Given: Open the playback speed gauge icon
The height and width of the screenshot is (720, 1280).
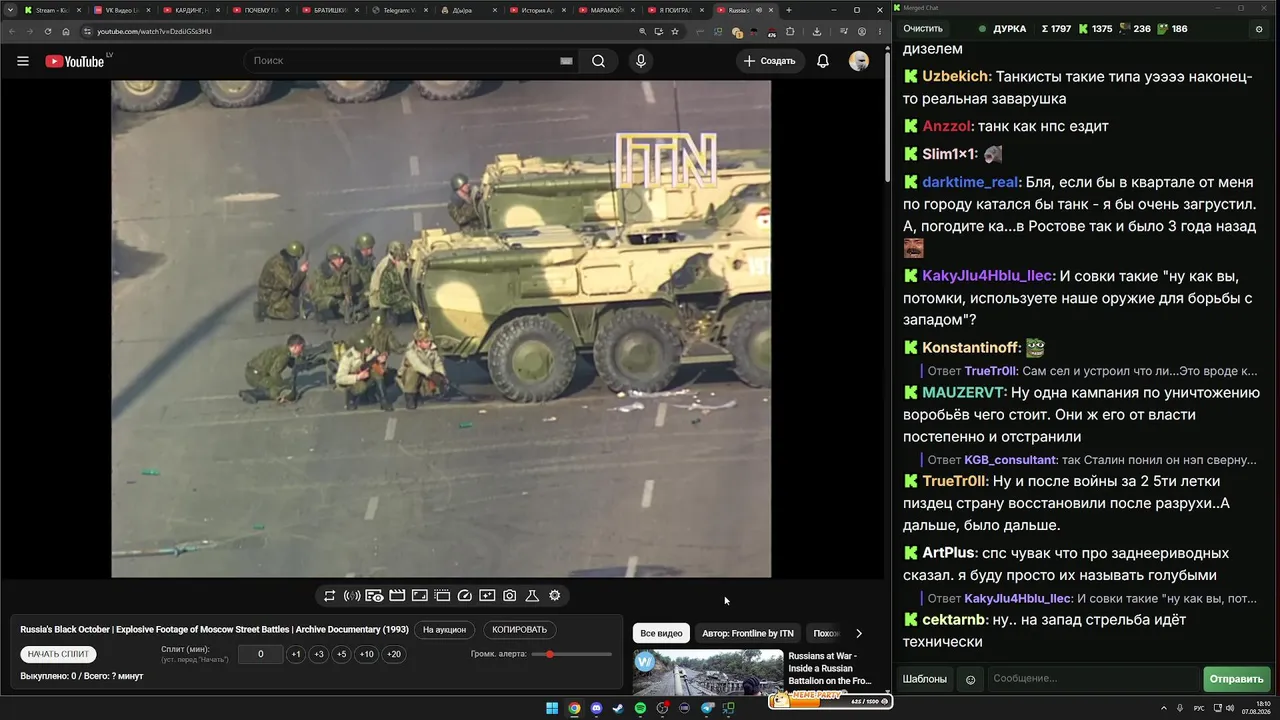Looking at the screenshot, I should [x=465, y=596].
